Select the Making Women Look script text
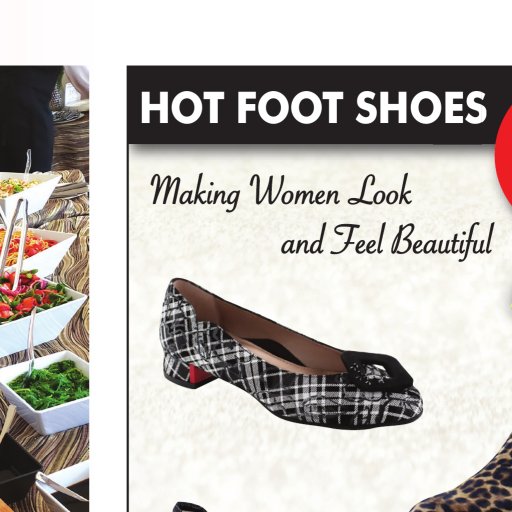This screenshot has height=512, width=512. pos(281,192)
